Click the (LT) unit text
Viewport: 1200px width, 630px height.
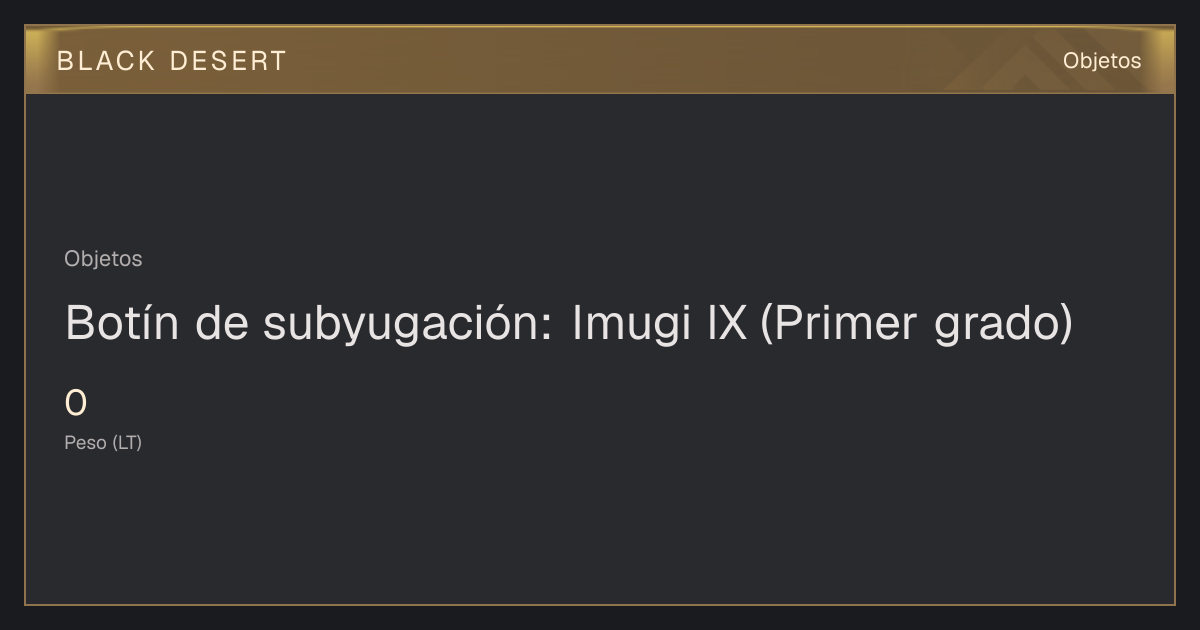point(127,443)
